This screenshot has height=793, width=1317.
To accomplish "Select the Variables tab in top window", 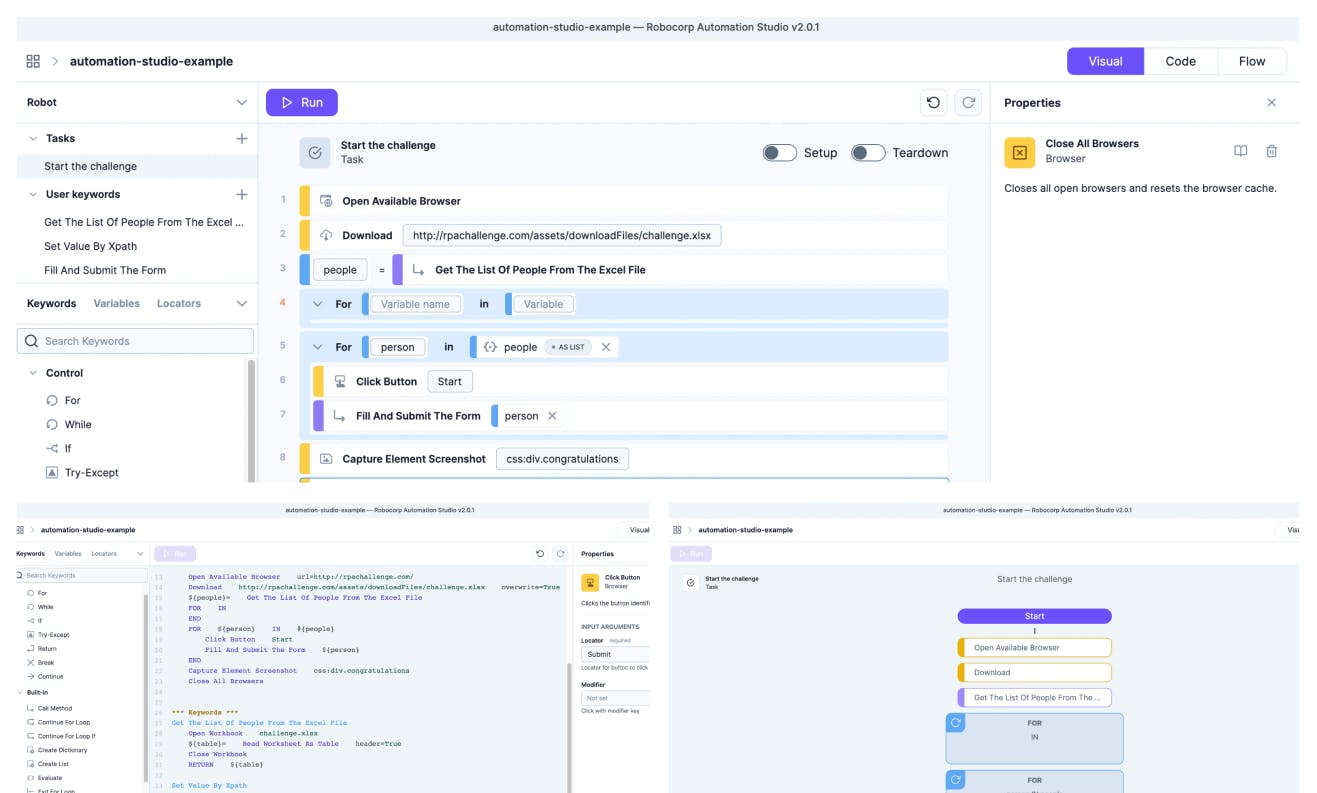I will (x=117, y=303).
